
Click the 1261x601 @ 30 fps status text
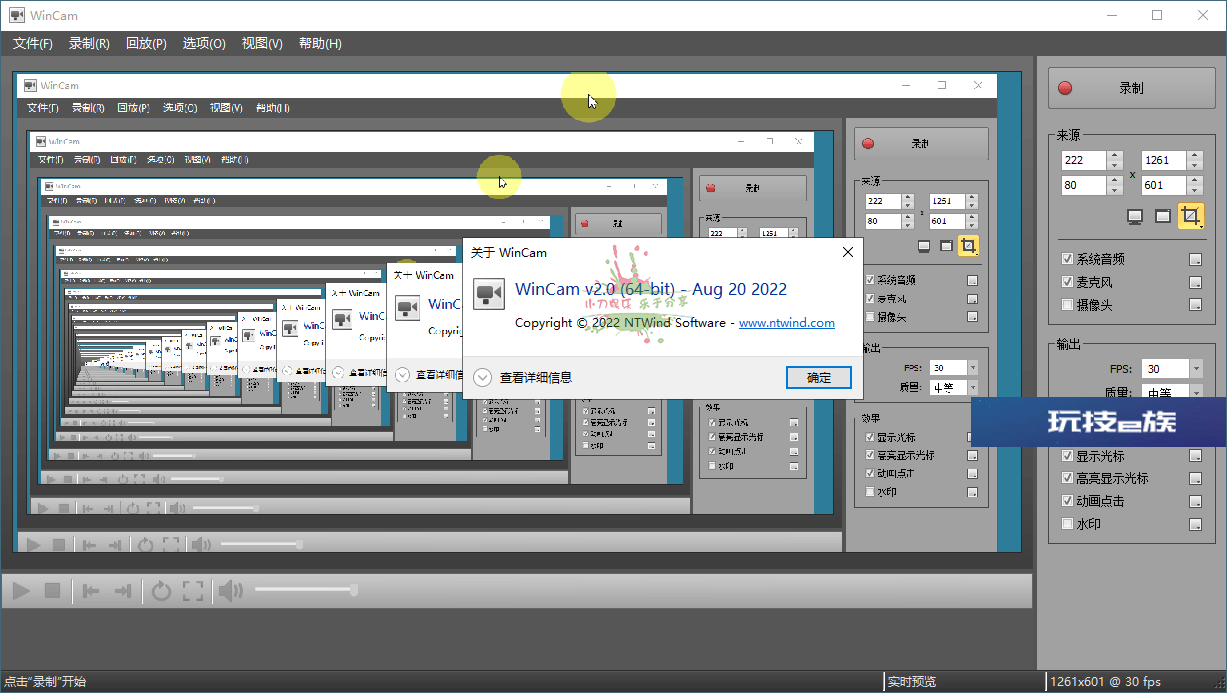click(x=1105, y=682)
